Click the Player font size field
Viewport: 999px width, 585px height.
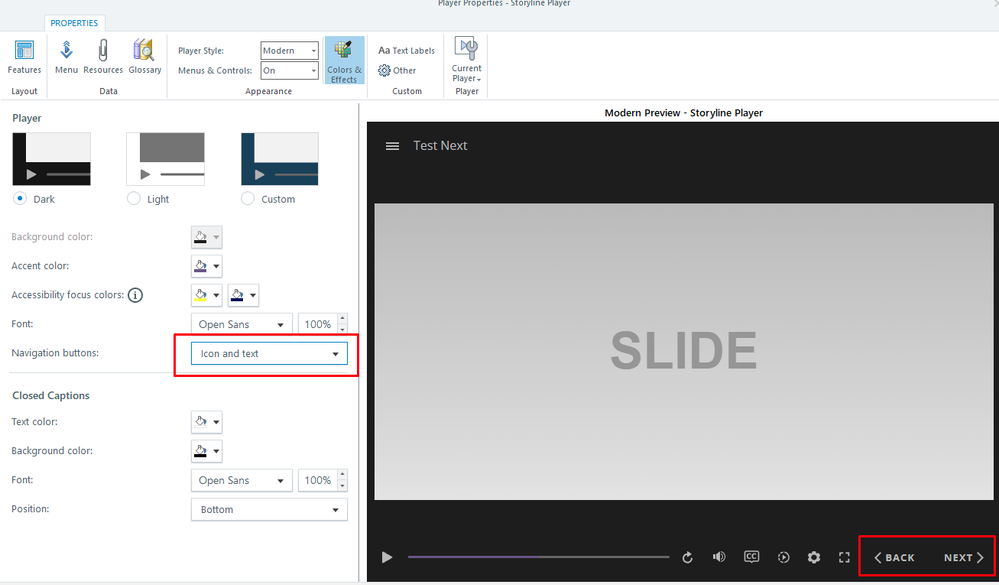pyautogui.click(x=317, y=324)
